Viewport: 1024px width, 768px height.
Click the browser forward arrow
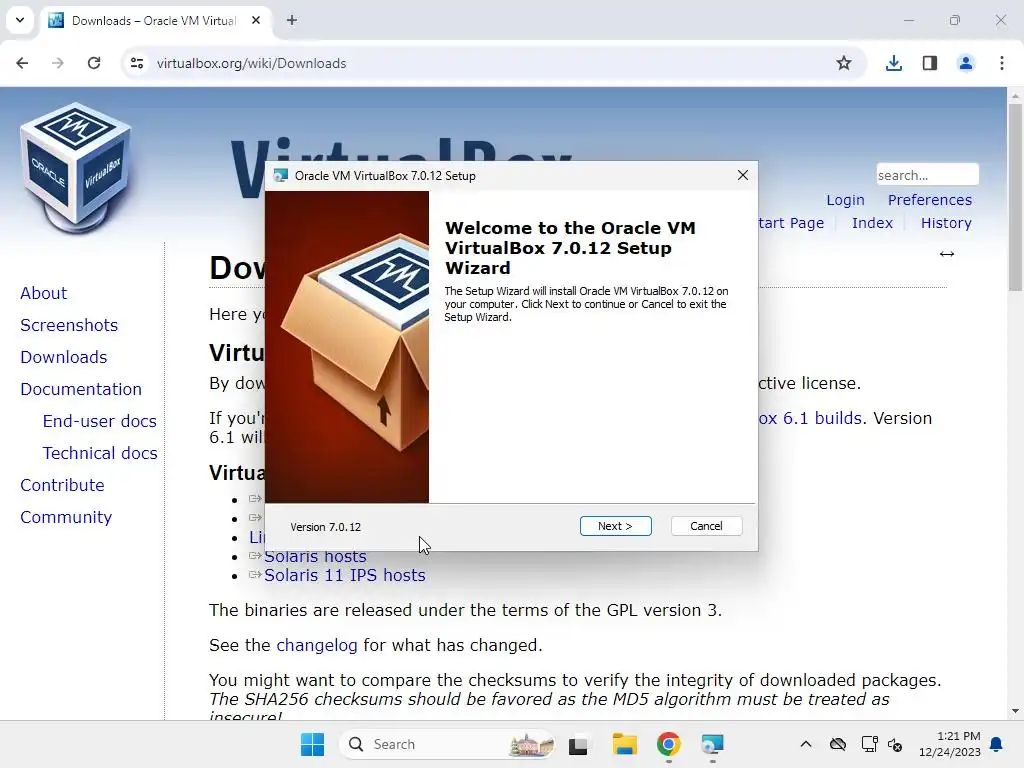58,63
